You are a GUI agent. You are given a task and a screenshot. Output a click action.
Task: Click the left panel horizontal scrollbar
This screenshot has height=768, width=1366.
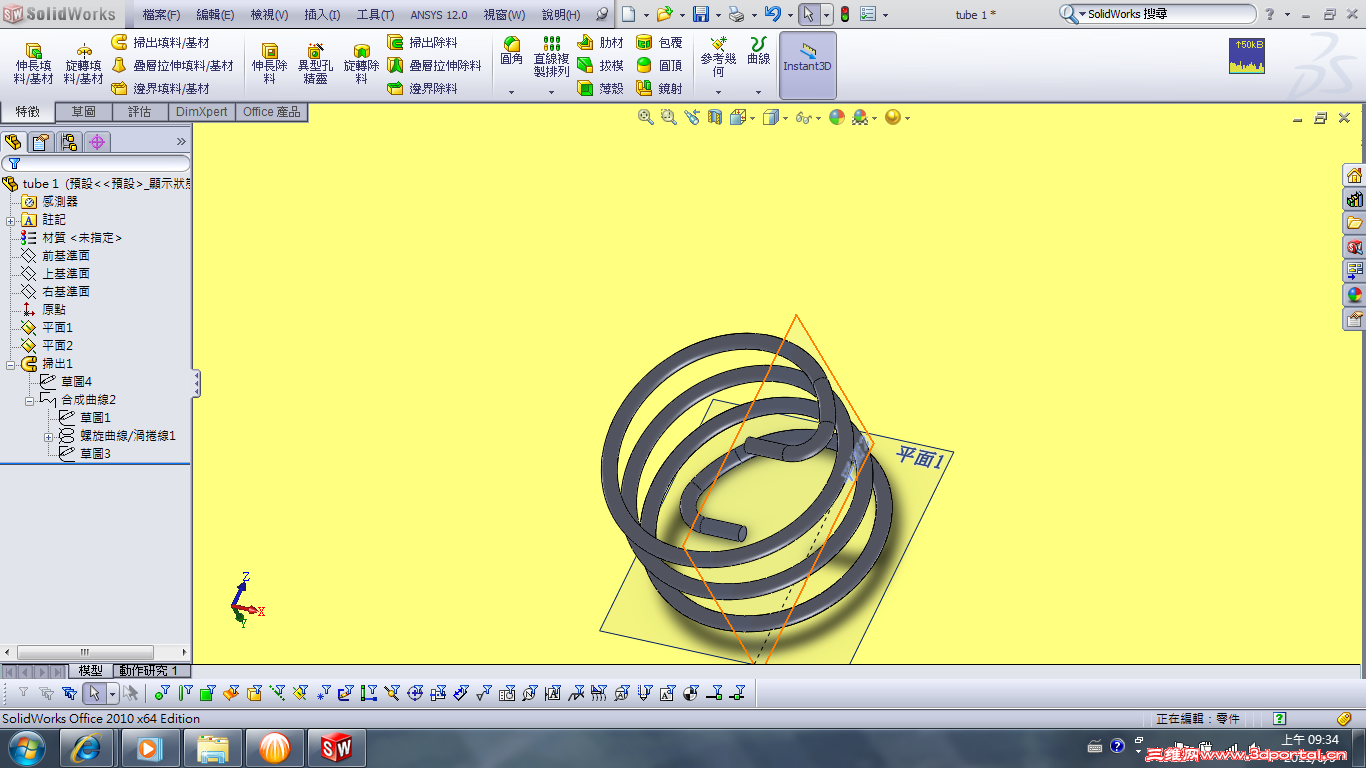coord(96,652)
